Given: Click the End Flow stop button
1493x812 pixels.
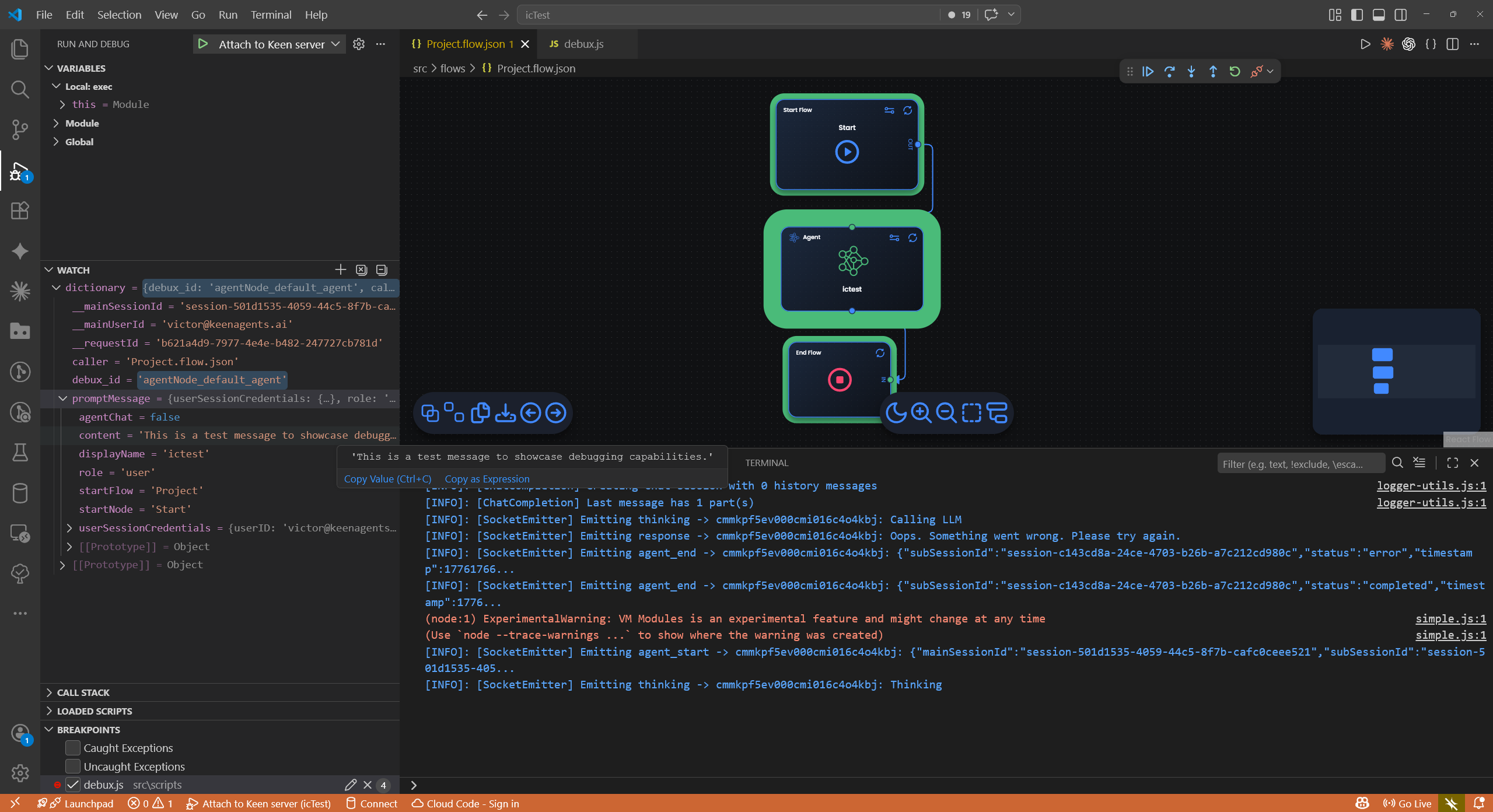Looking at the screenshot, I should [840, 380].
